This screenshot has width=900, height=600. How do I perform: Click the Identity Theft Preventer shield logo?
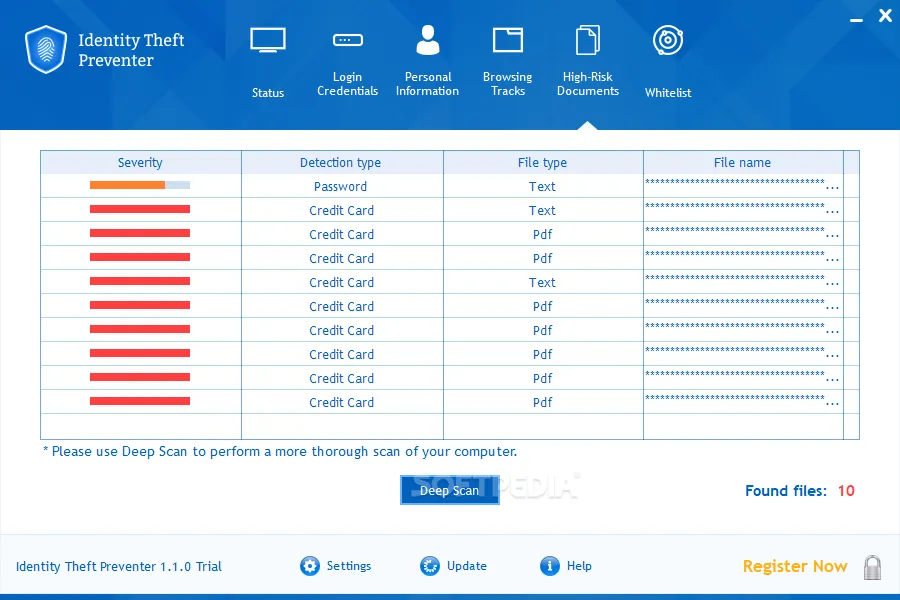[x=46, y=49]
